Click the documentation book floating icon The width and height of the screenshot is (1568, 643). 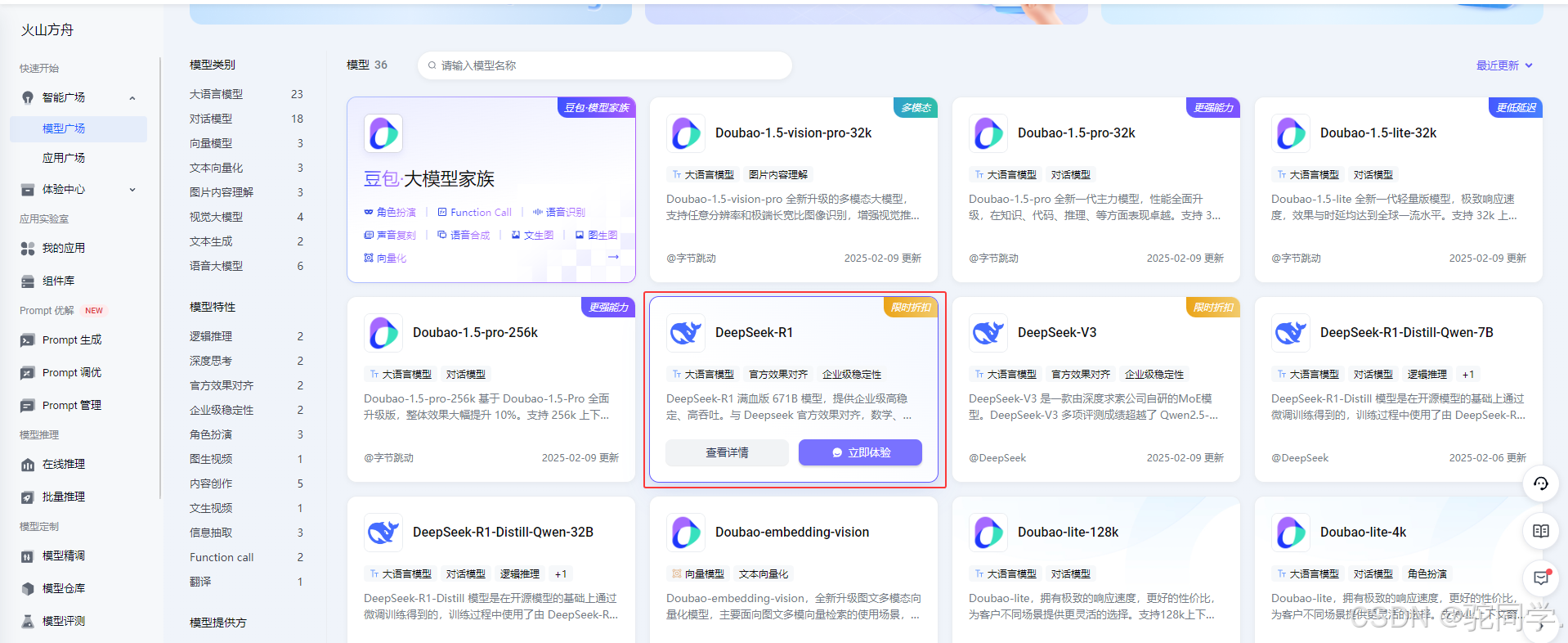point(1541,531)
